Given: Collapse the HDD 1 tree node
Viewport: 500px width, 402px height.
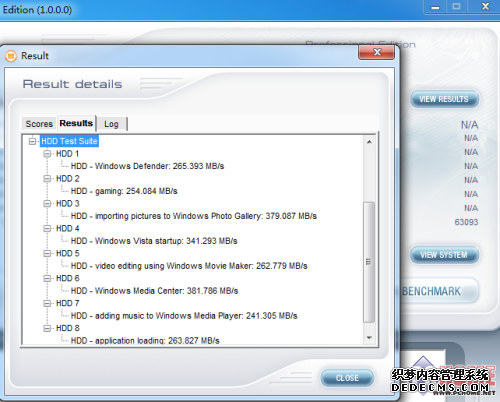Looking at the screenshot, I should point(47,154).
